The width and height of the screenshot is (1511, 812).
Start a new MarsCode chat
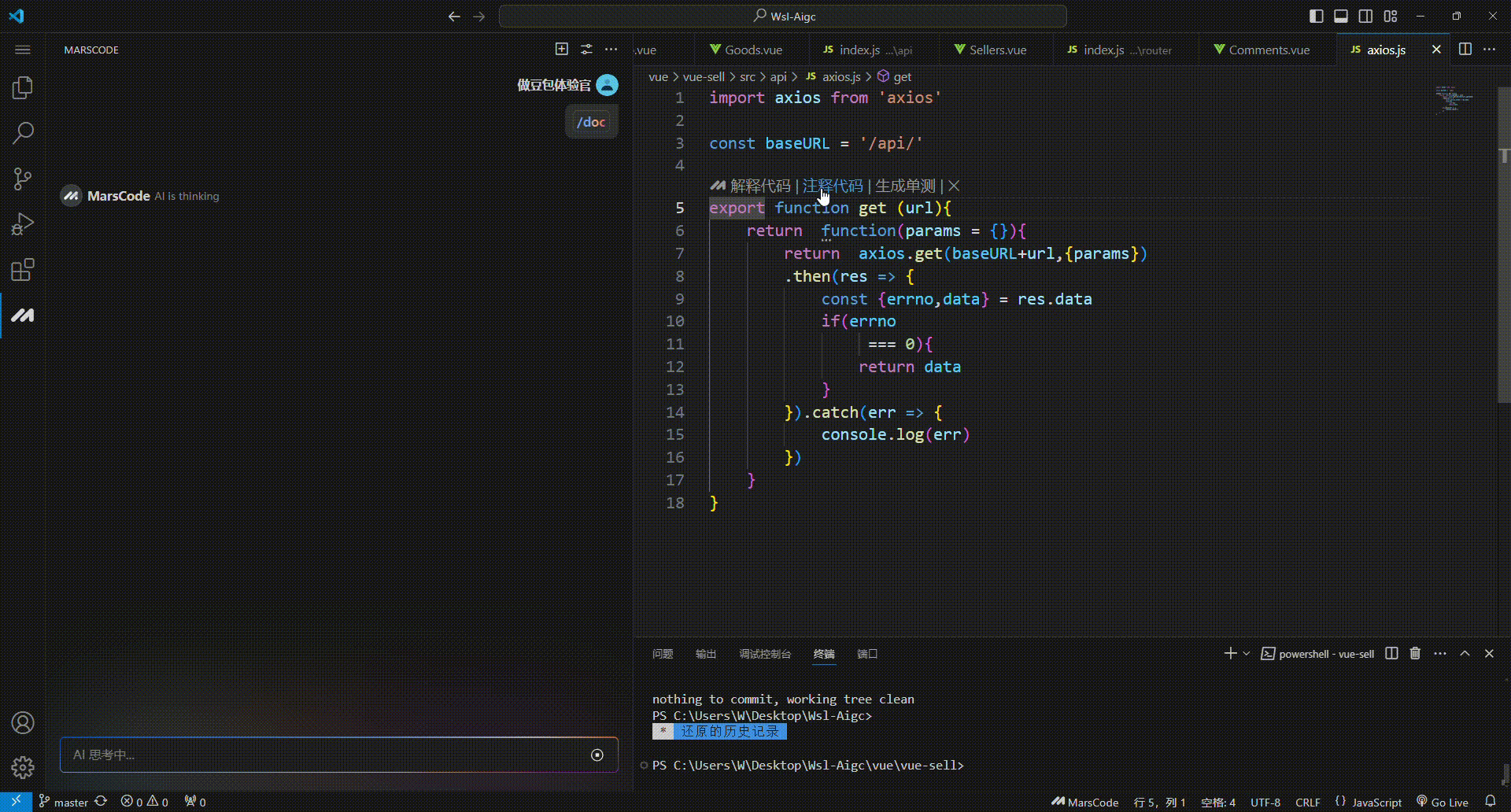(561, 50)
